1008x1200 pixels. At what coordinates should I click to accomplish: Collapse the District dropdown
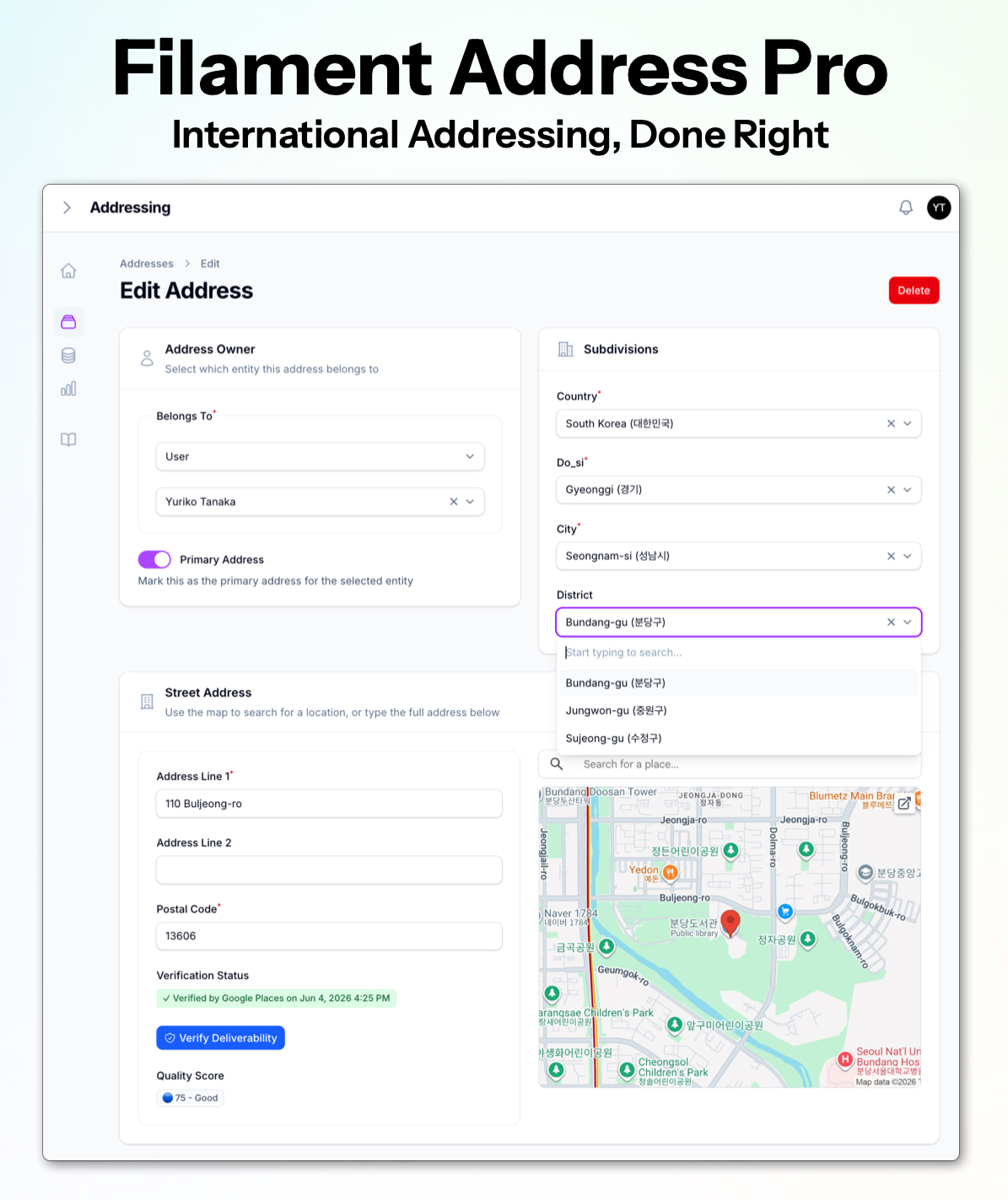pos(908,622)
